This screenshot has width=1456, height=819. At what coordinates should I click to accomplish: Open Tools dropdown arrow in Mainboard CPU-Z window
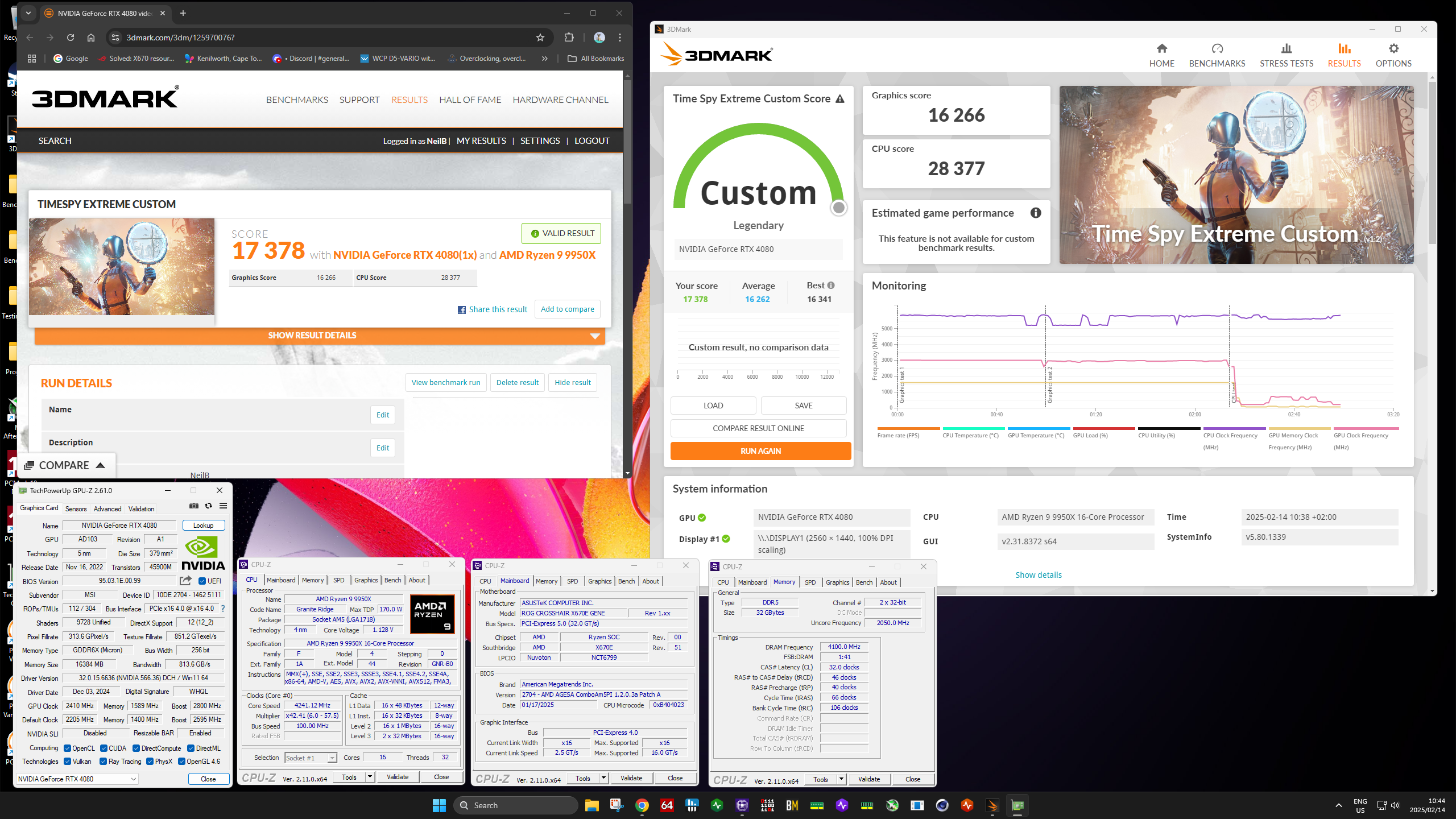coord(603,778)
